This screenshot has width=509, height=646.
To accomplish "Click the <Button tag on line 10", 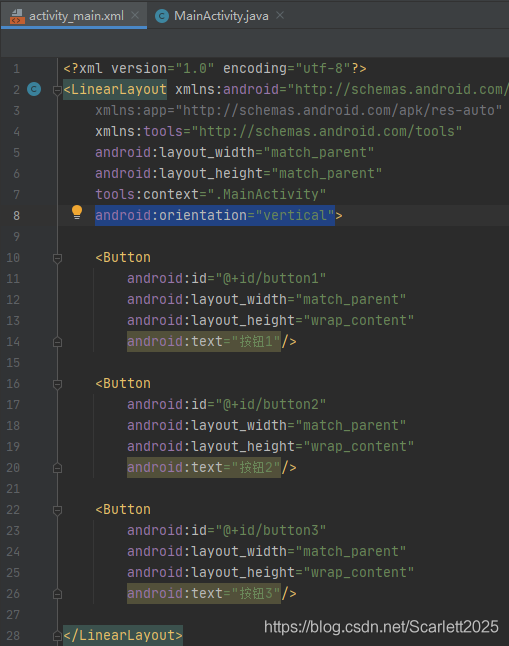I will pyautogui.click(x=123, y=257).
